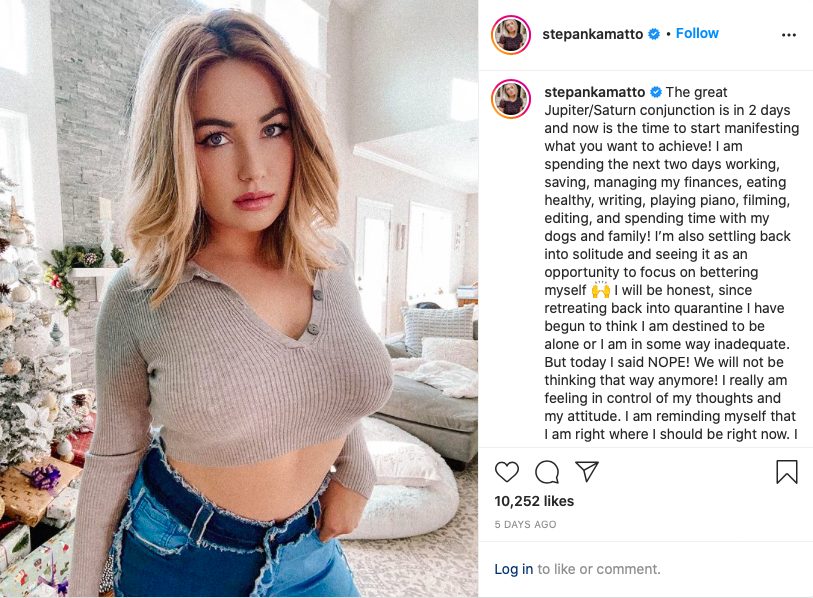Share the post with the paper plane icon
The width and height of the screenshot is (813, 598).
point(587,471)
